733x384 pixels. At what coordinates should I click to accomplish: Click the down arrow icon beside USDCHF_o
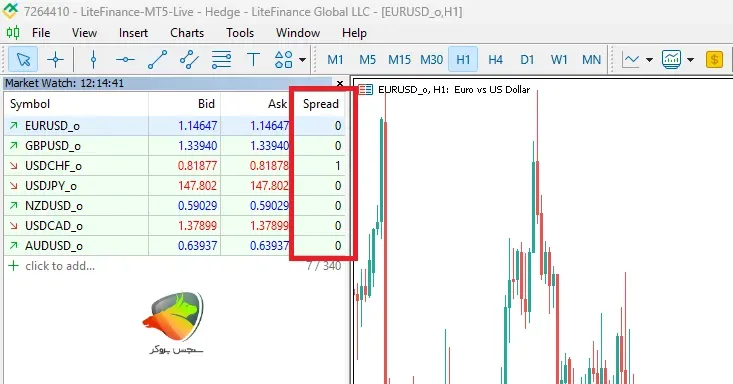[x=14, y=166]
